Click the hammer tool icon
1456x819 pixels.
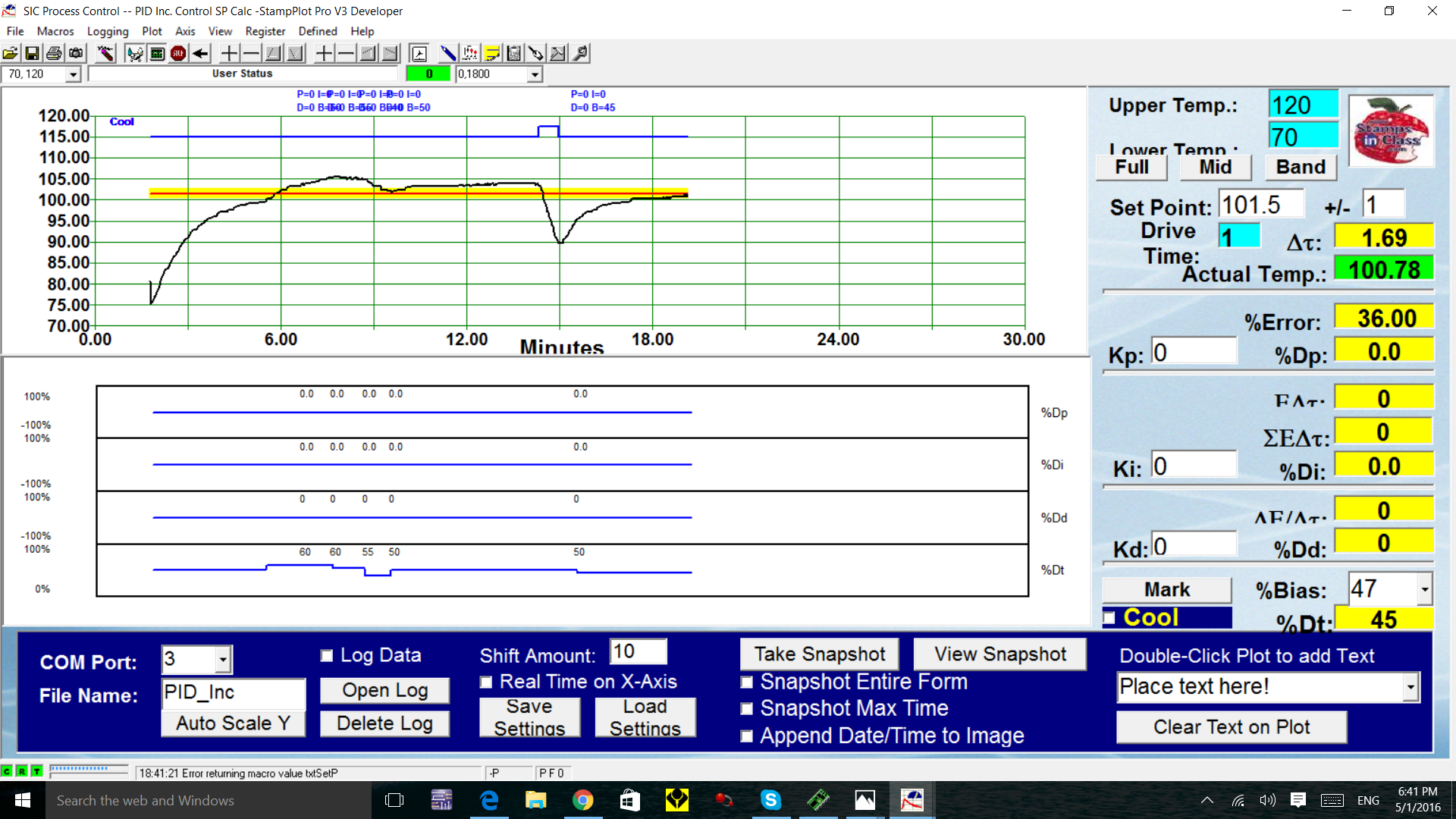[x=558, y=53]
